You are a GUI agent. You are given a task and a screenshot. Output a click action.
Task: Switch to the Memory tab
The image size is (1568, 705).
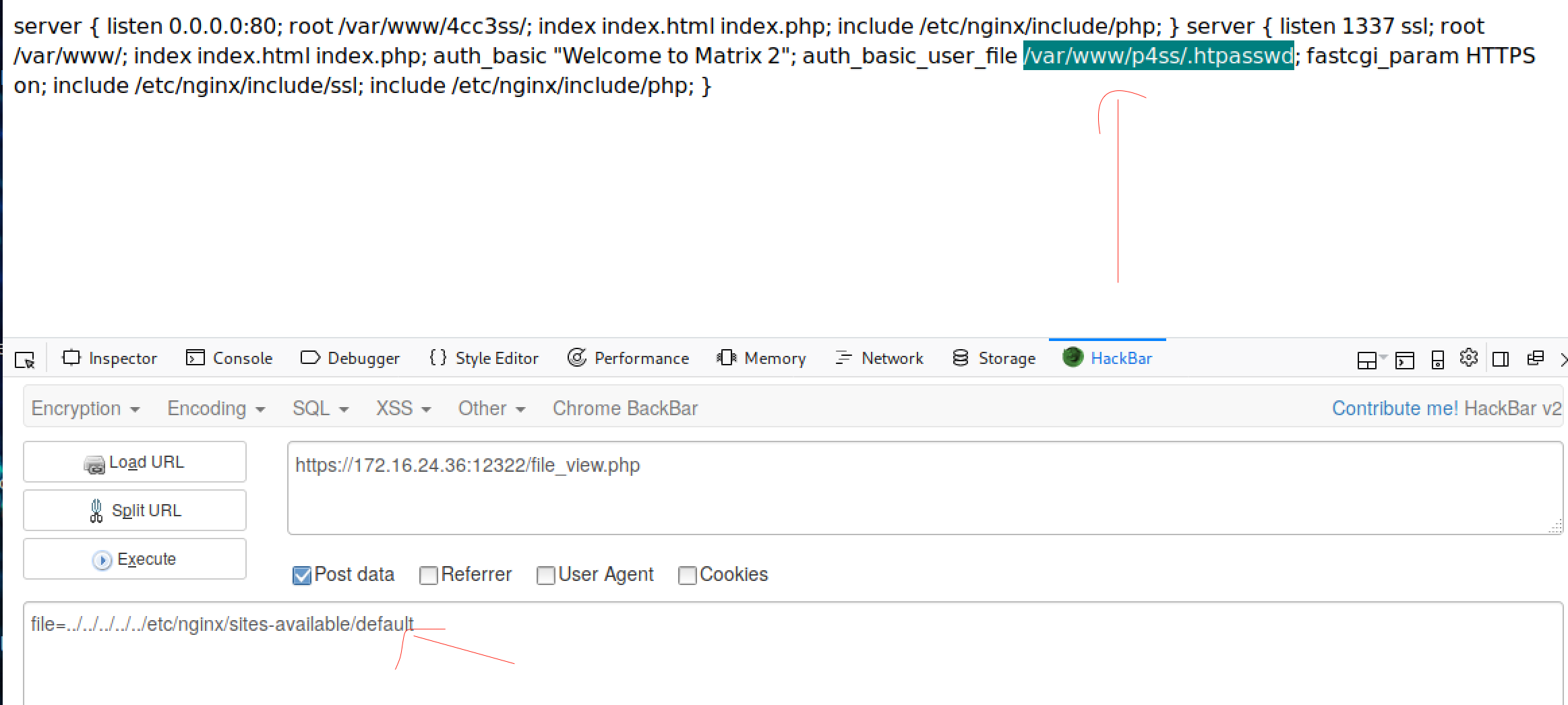(762, 358)
